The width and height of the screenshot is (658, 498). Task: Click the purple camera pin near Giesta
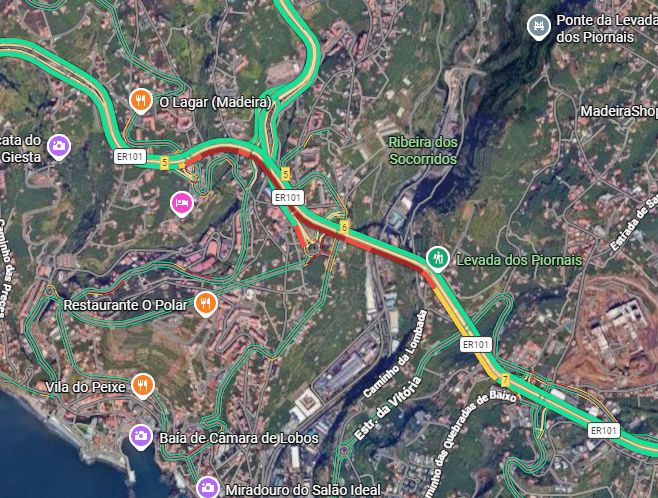point(59,146)
